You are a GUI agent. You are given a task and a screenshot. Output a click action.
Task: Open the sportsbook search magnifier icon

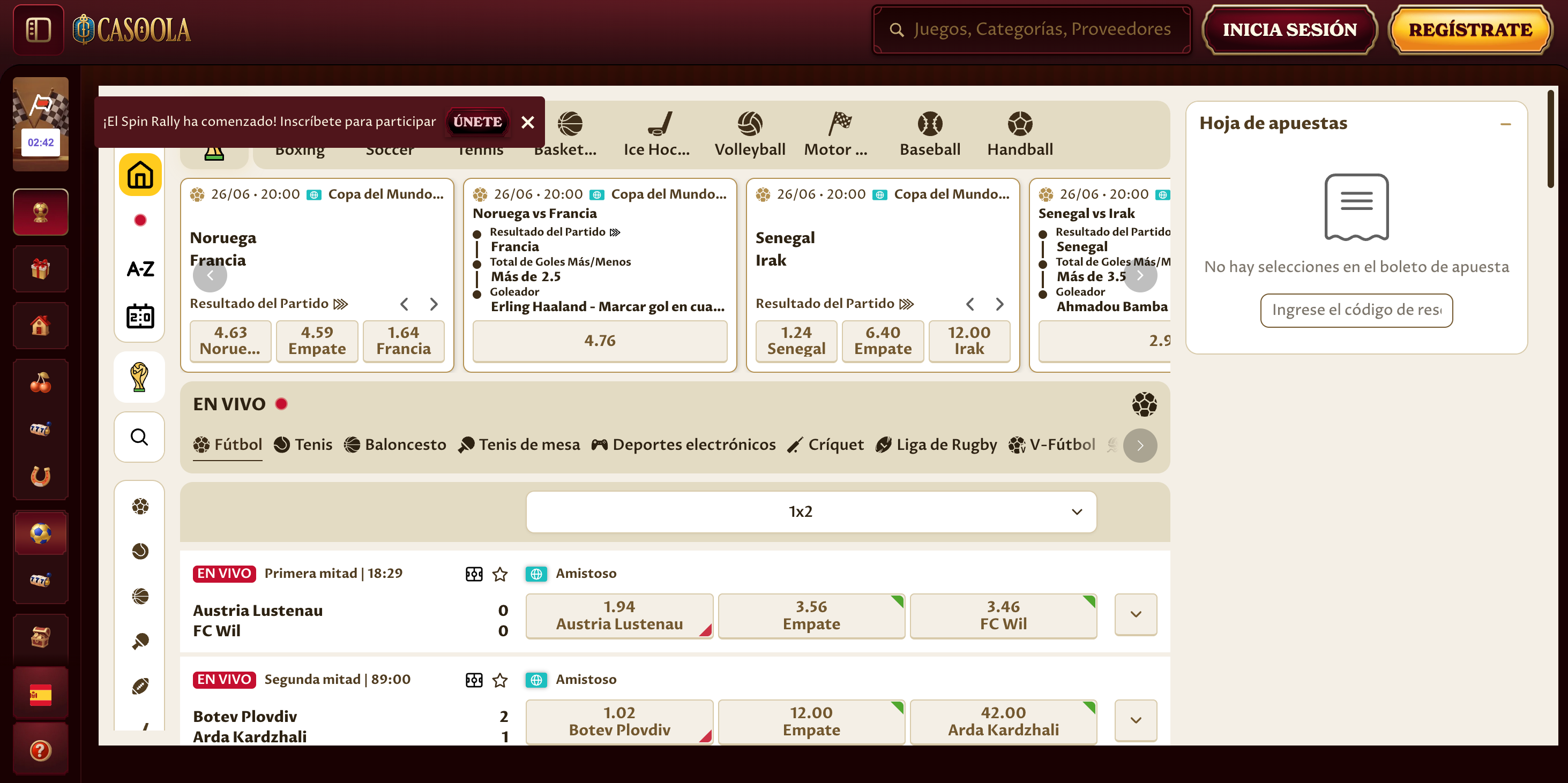coord(139,437)
